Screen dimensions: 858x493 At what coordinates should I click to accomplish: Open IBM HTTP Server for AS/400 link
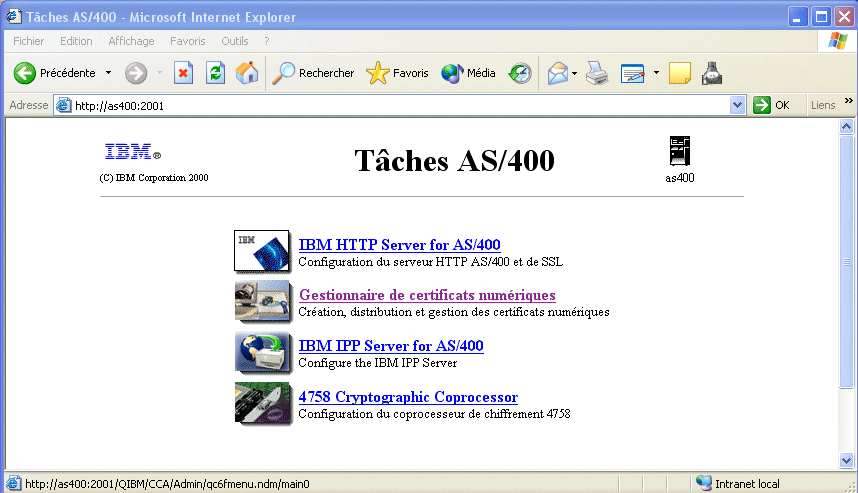point(399,245)
